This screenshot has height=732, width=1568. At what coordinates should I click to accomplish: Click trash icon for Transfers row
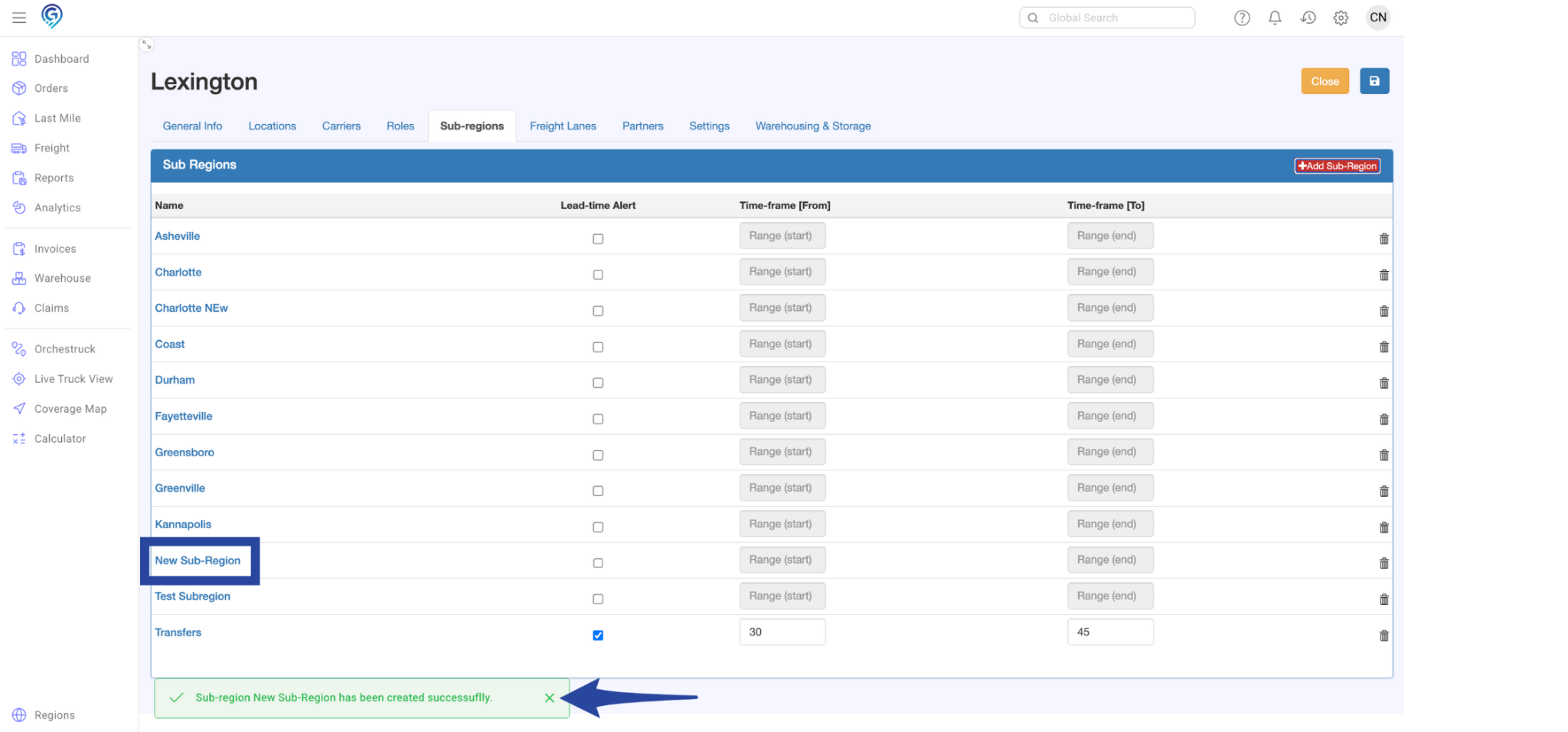[x=1383, y=636]
